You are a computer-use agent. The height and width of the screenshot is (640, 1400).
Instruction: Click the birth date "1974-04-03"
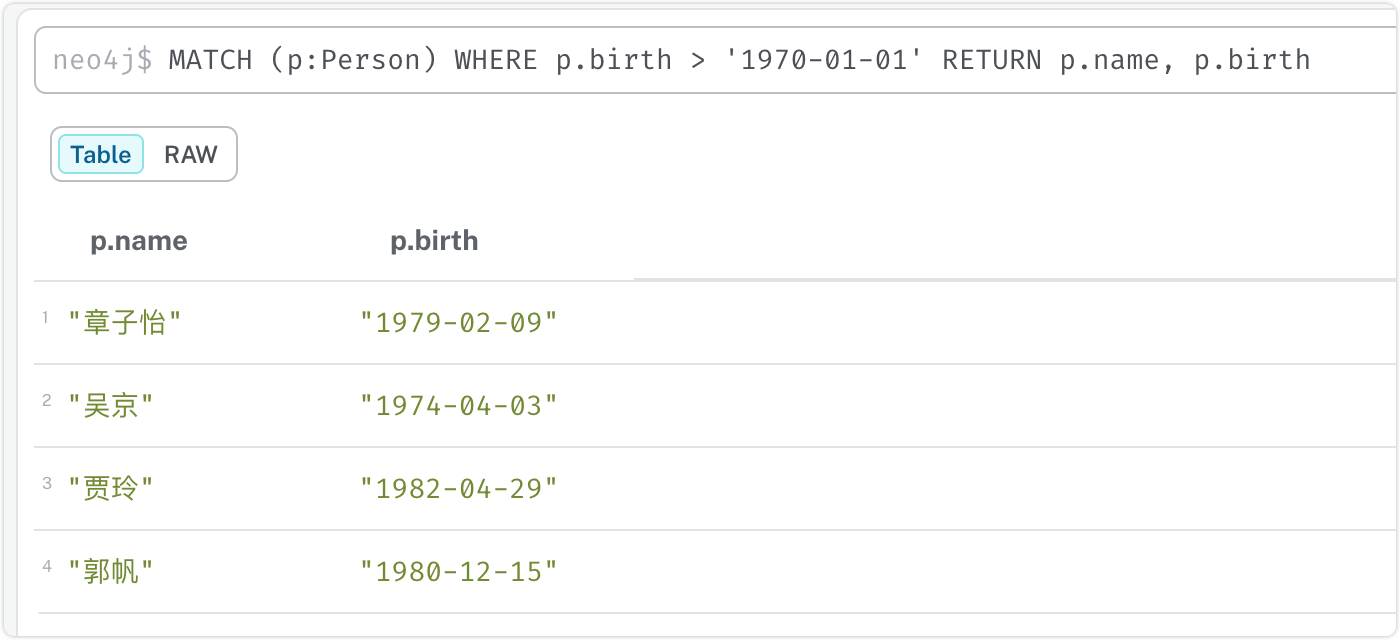tap(459, 406)
